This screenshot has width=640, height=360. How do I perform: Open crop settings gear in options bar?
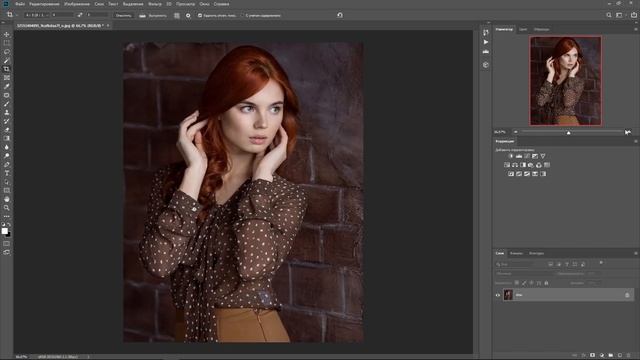point(188,16)
